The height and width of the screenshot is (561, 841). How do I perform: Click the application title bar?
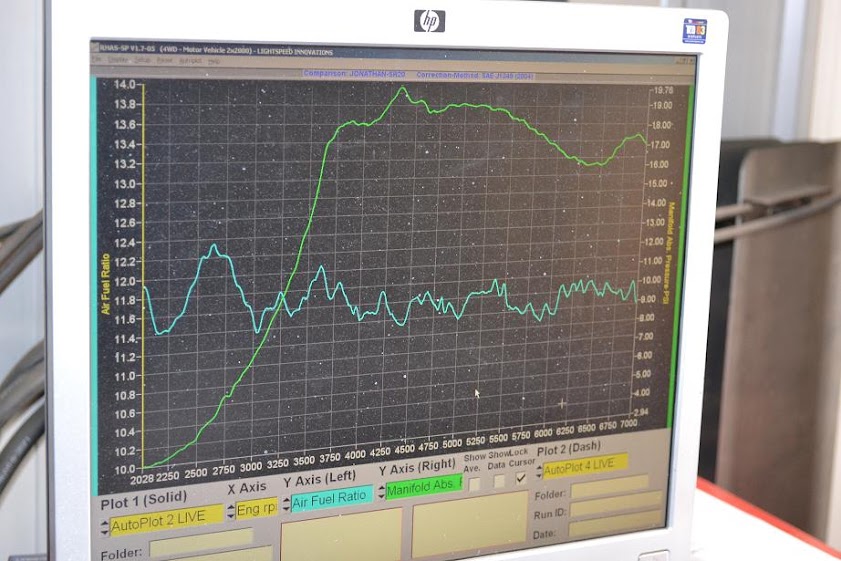click(392, 54)
